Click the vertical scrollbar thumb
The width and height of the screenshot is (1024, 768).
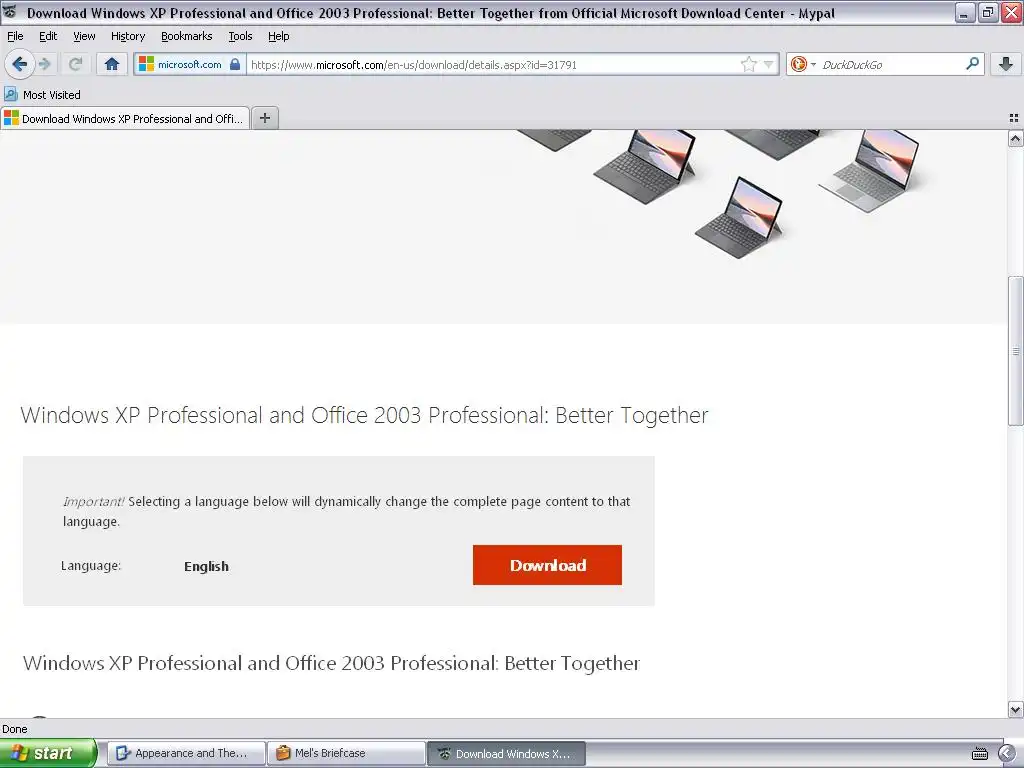click(x=1015, y=351)
